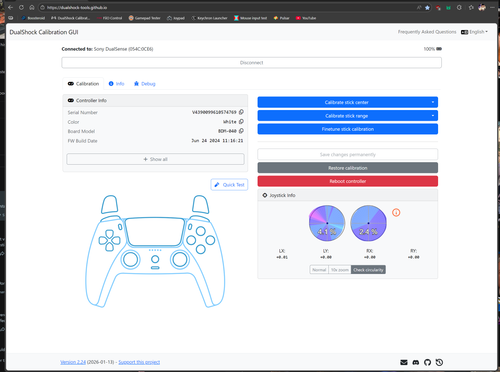This screenshot has width=500, height=372.
Task: Click the left joystick on controller diagram
Action: (130, 259)
